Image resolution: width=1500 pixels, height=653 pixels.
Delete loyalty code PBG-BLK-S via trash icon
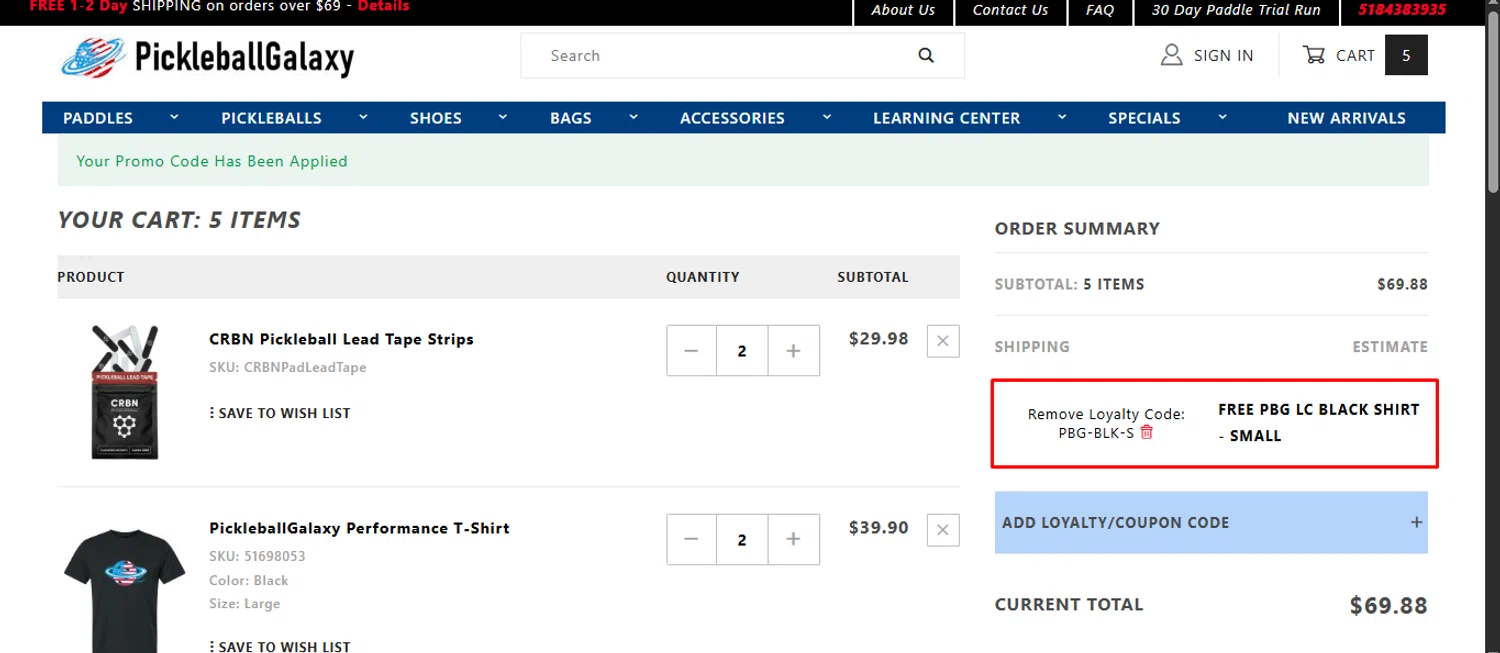(1147, 432)
